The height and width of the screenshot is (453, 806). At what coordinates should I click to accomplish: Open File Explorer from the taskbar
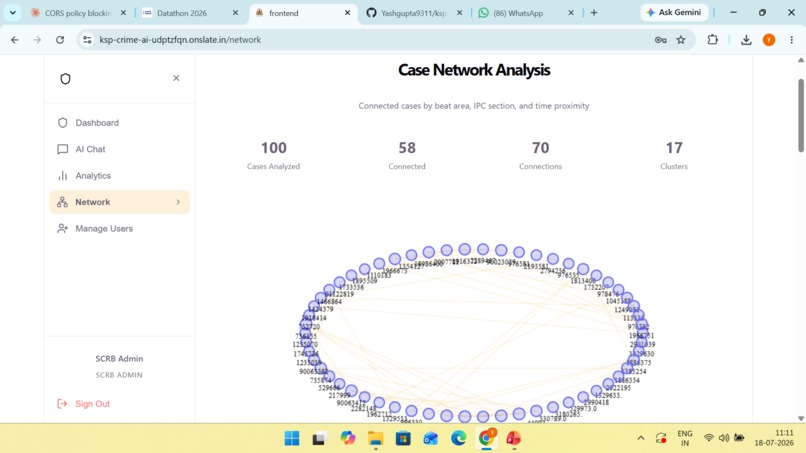point(375,438)
